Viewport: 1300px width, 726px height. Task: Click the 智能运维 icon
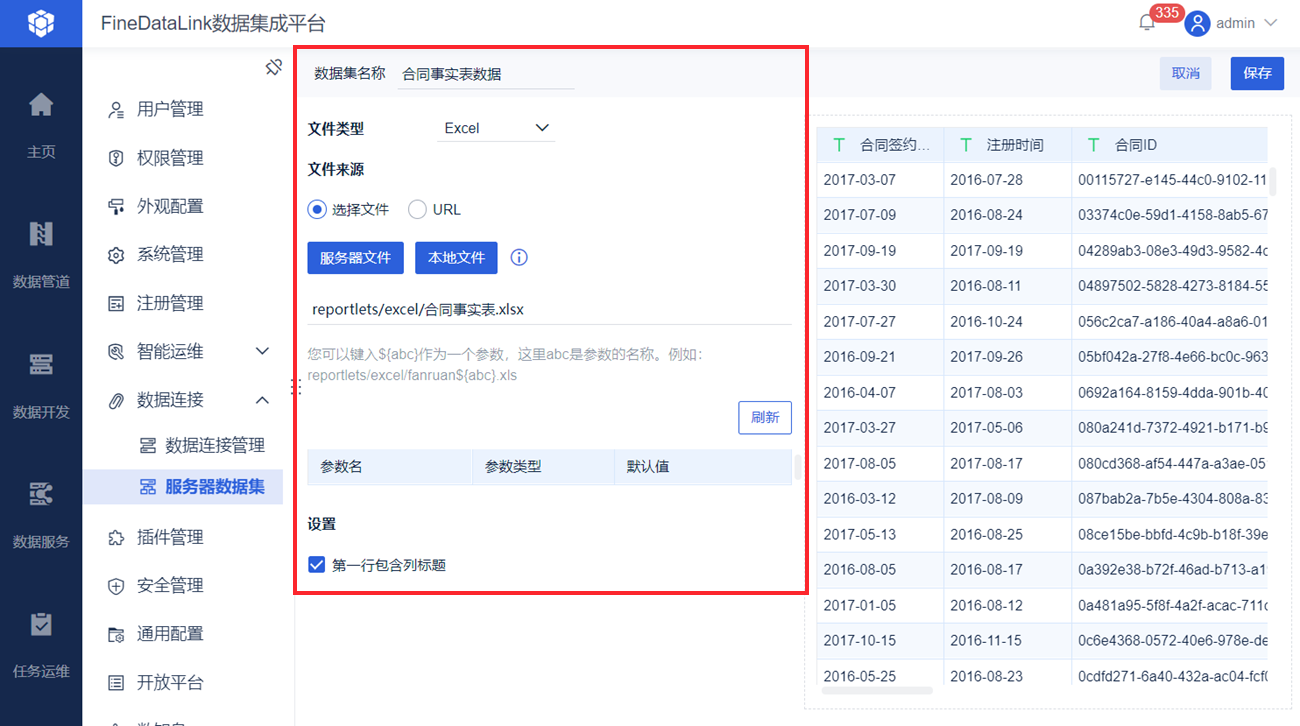pos(116,352)
